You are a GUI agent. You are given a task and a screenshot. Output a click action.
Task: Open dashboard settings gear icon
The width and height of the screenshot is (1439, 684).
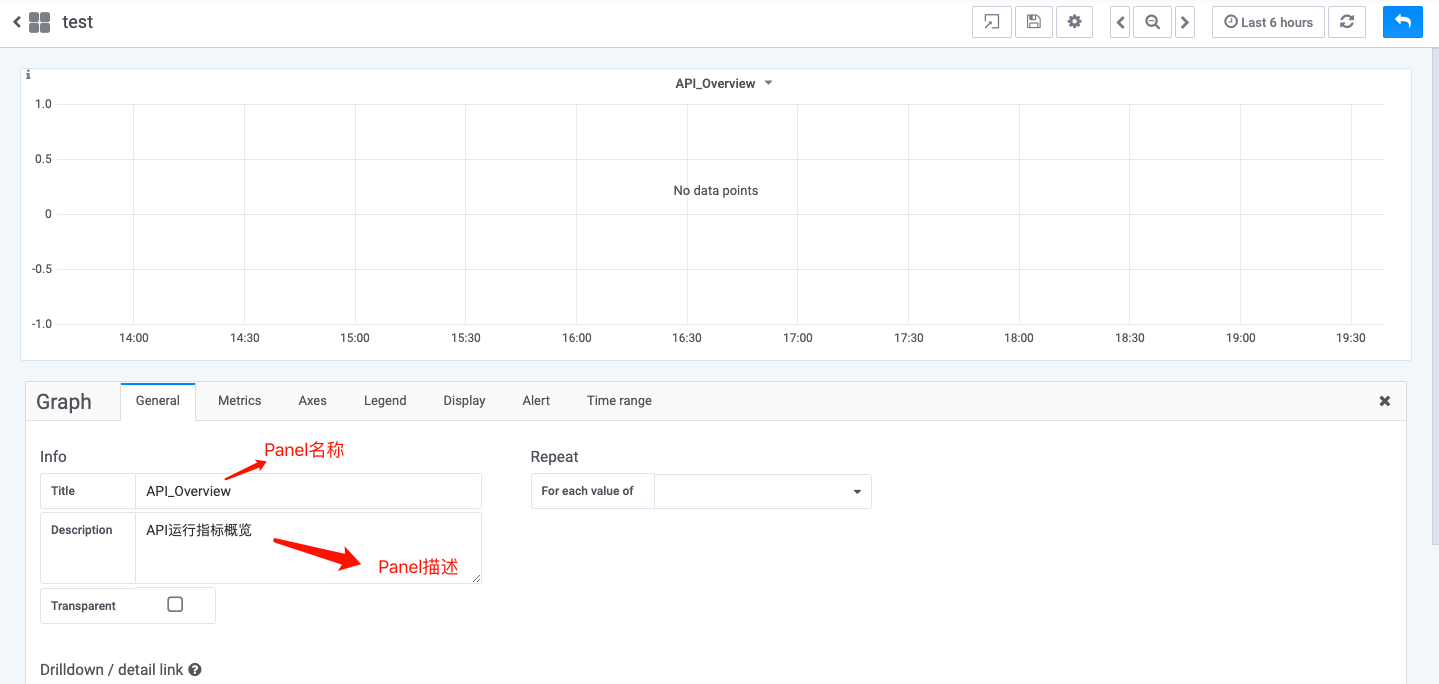pos(1074,22)
